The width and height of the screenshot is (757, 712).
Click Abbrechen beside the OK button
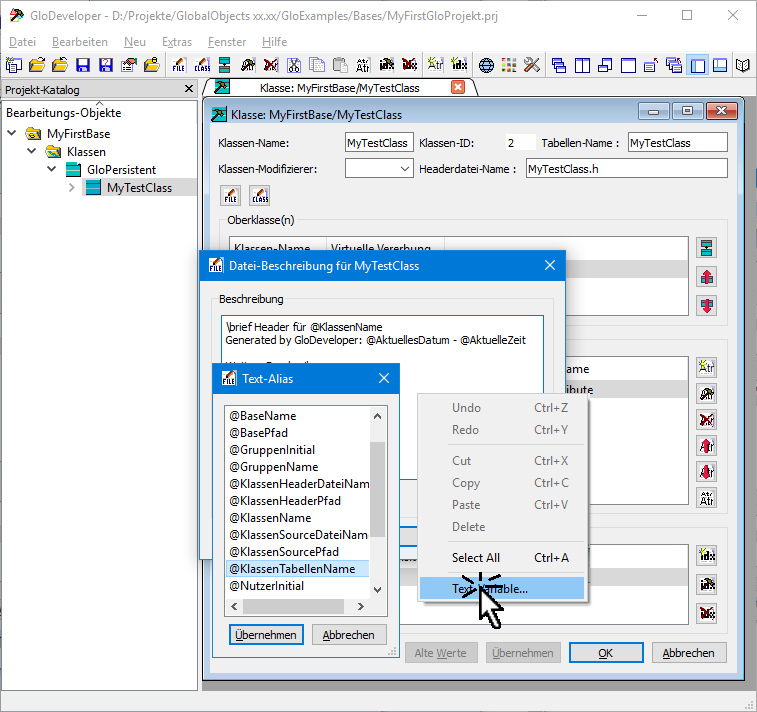click(x=688, y=653)
